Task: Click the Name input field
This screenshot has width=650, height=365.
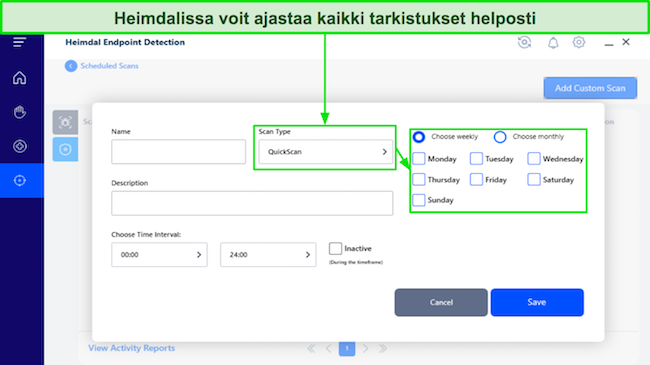Action: (x=178, y=152)
